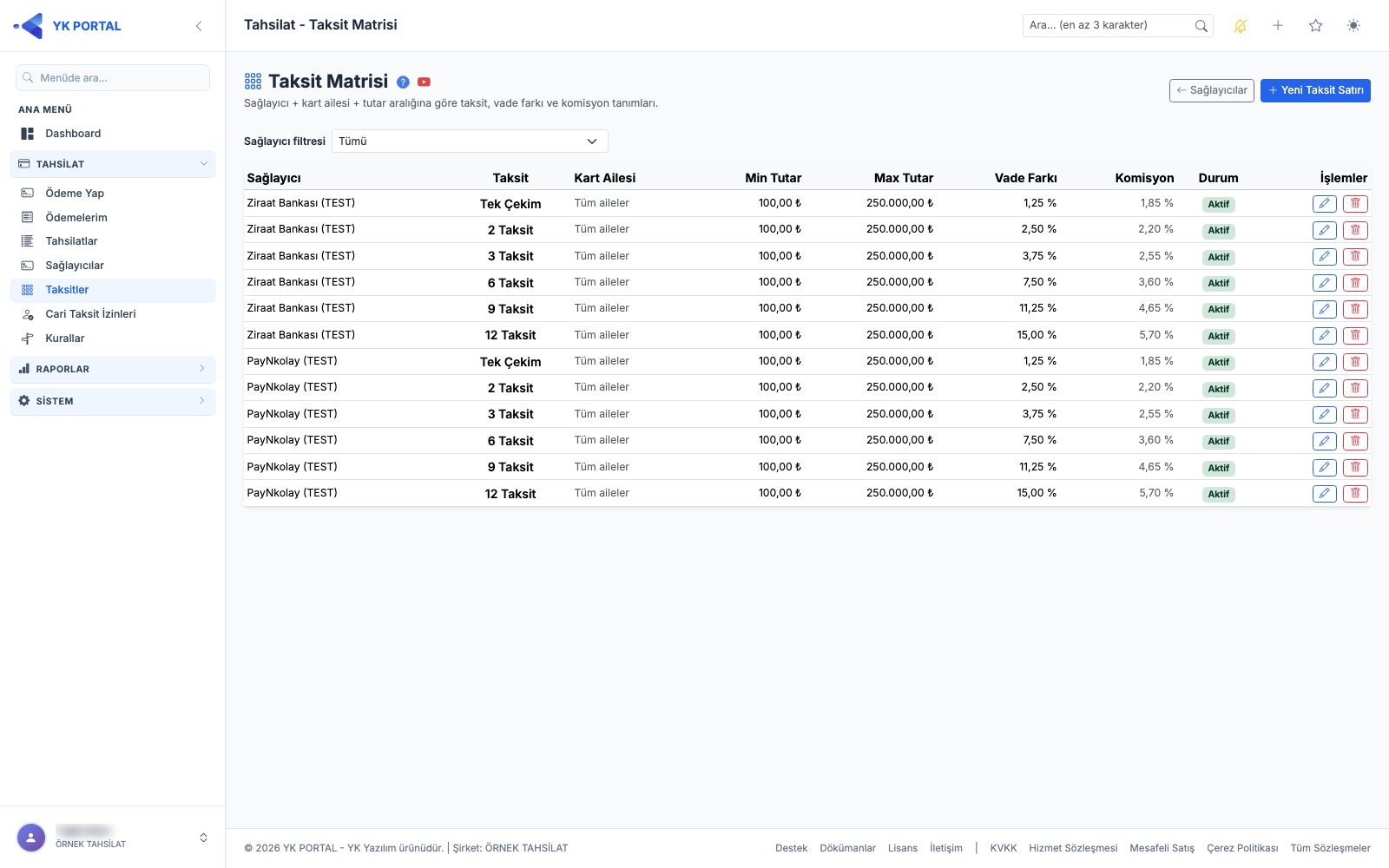Click the user avatar icon
Screen dimensions: 1389x868
coord(31,838)
